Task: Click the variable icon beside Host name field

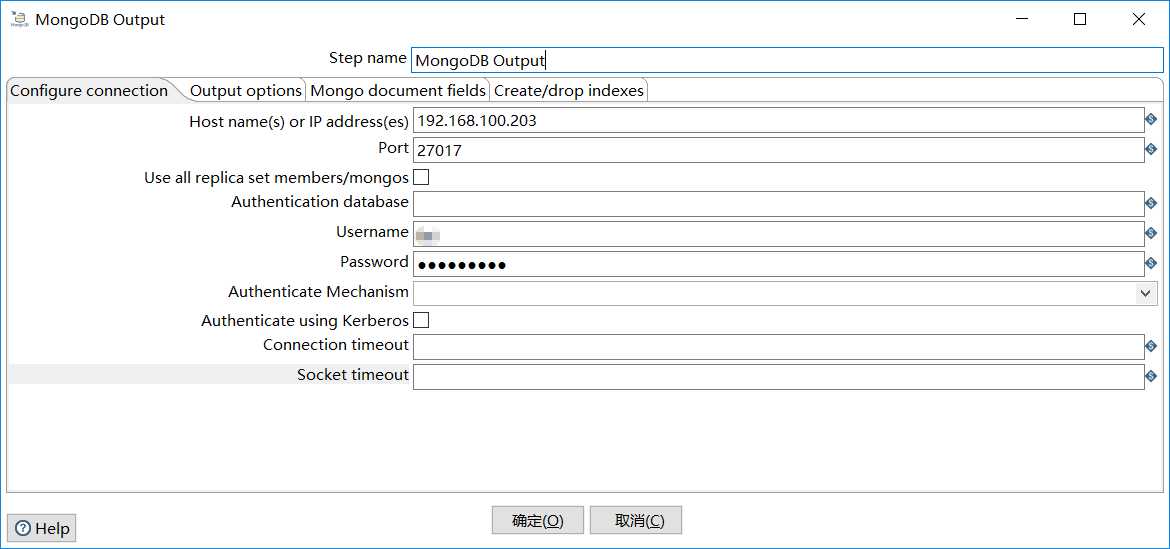Action: click(1151, 120)
